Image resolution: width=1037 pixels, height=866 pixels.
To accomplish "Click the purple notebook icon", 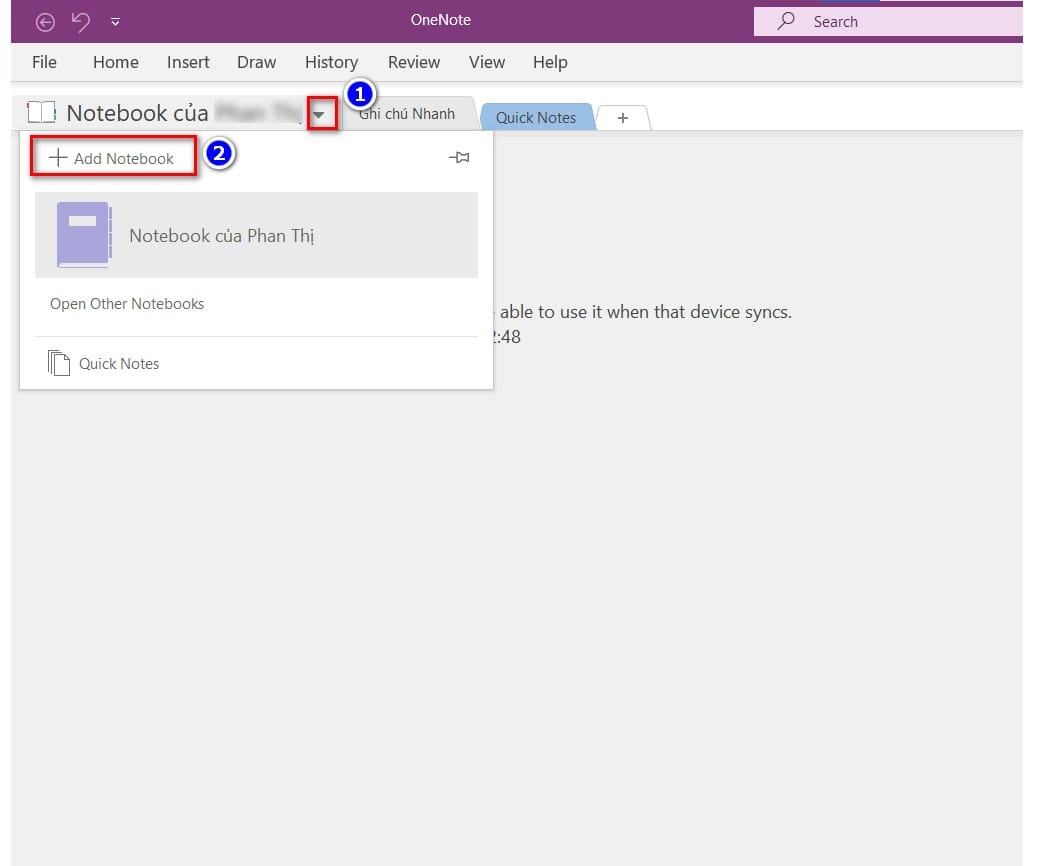I will (x=84, y=234).
